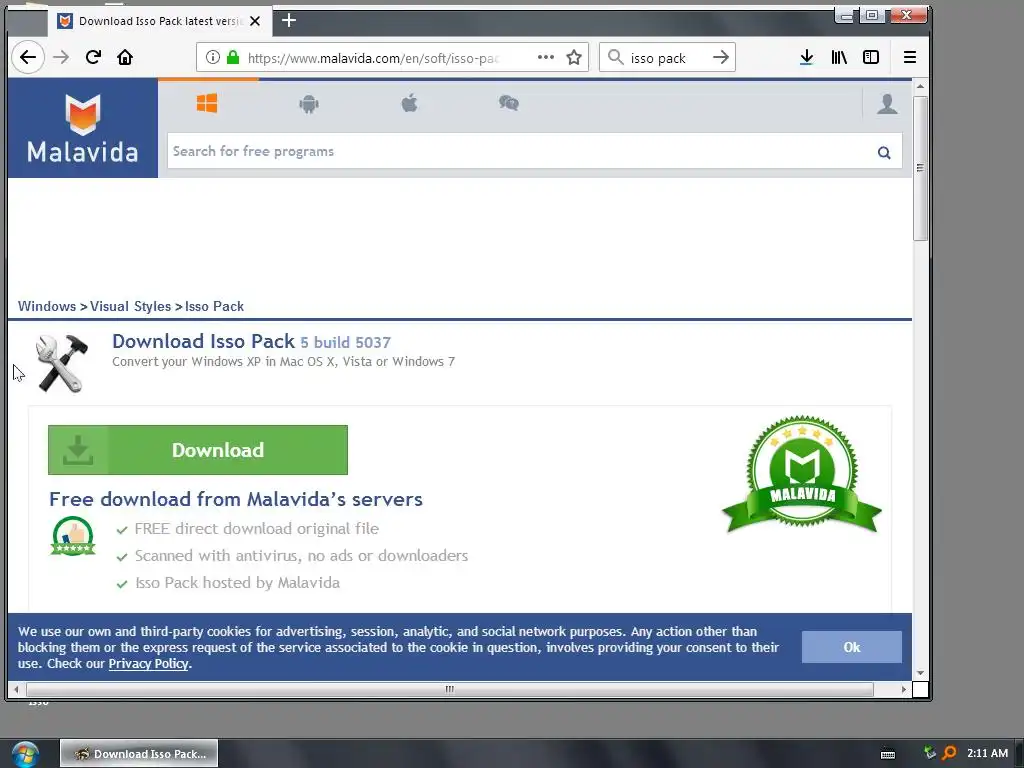Switch to the Windows platform tab

[207, 103]
